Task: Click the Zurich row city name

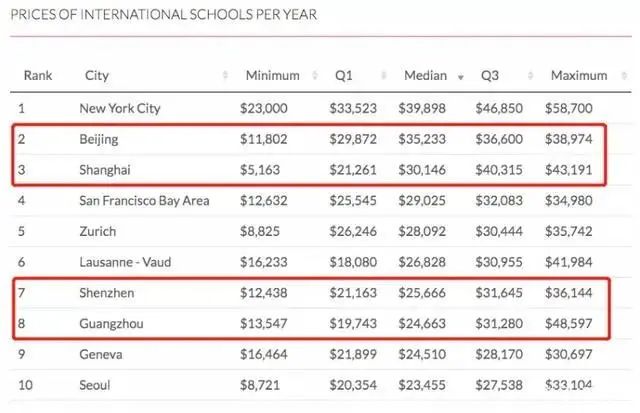Action: [97, 231]
